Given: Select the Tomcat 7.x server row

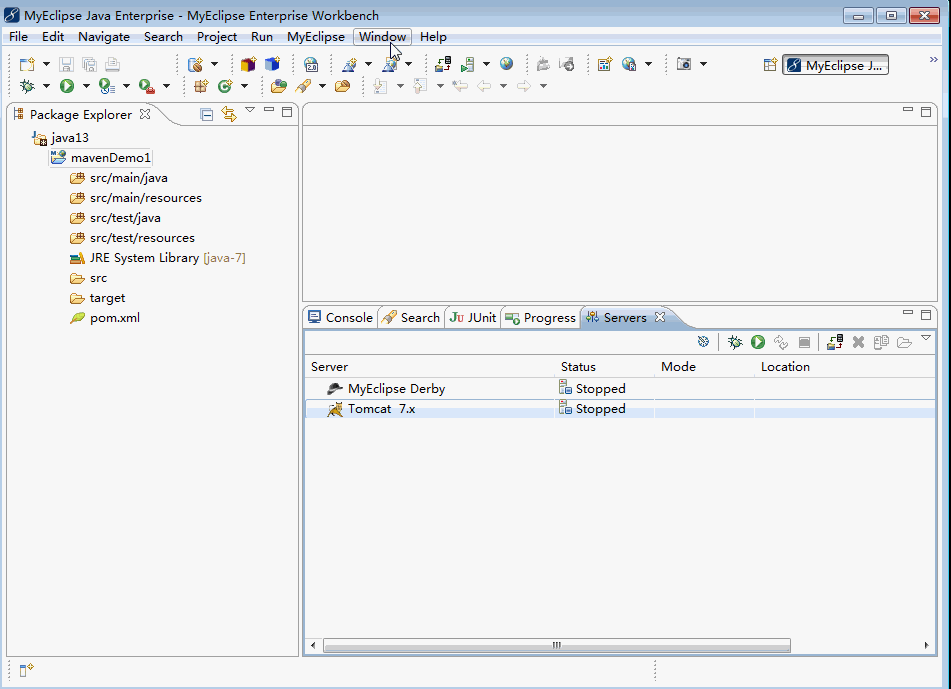Looking at the screenshot, I should pos(619,409).
